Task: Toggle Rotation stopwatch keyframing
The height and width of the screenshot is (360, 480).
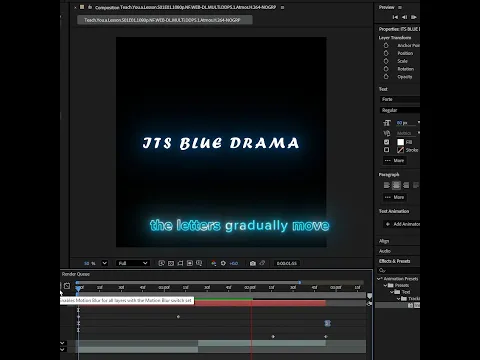Action: pos(386,69)
